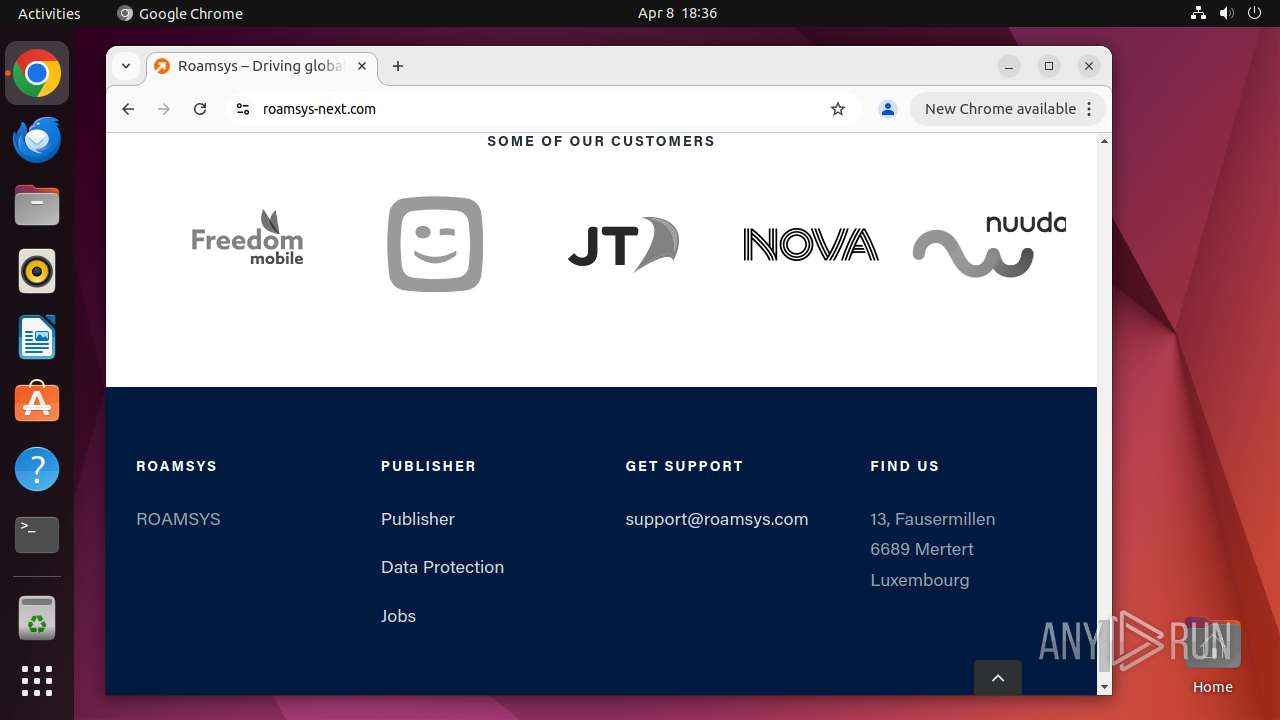Open the Google Chrome app menu
The width and height of the screenshot is (1280, 720).
click(180, 13)
